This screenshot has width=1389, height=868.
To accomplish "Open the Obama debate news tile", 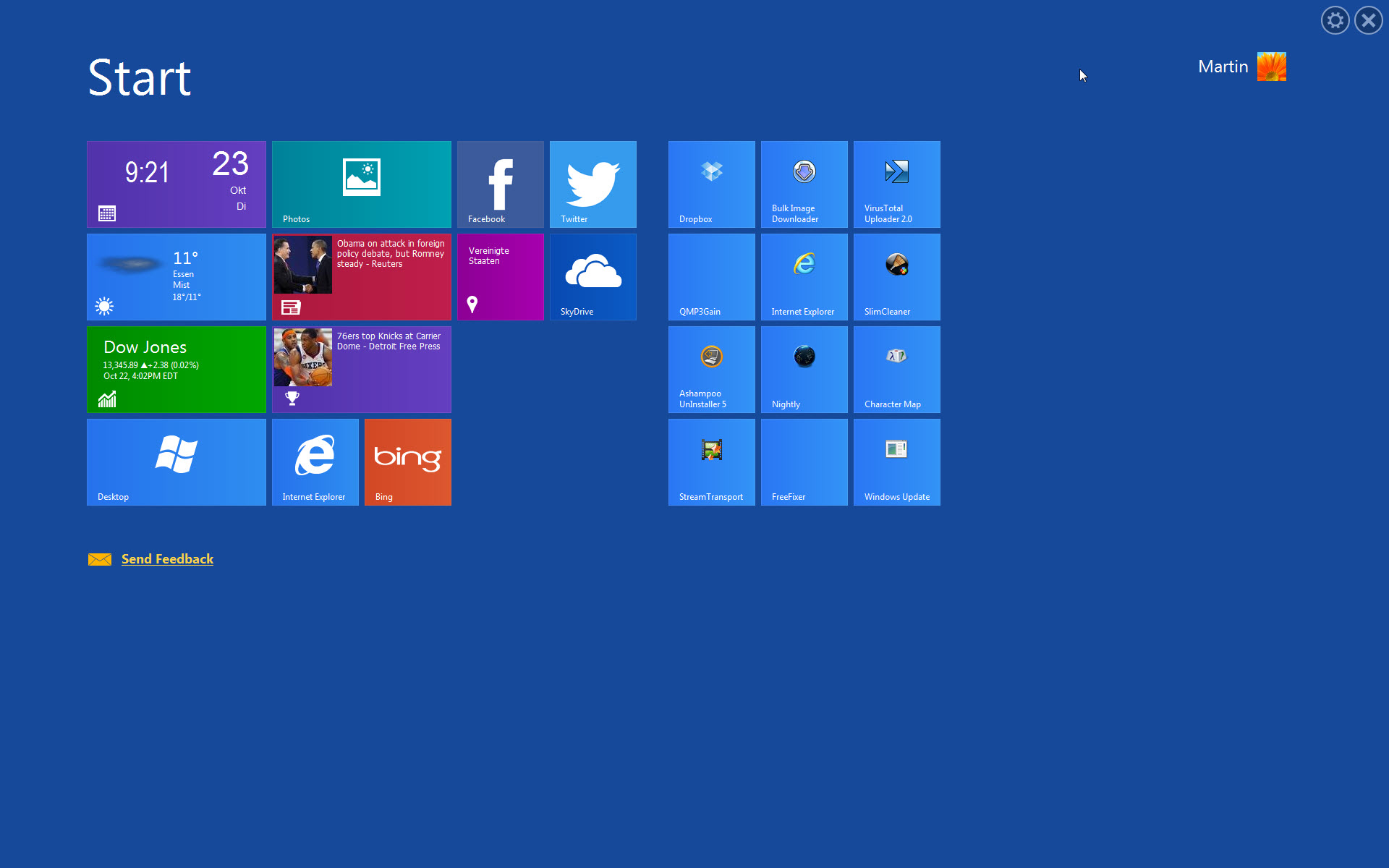I will 362,277.
